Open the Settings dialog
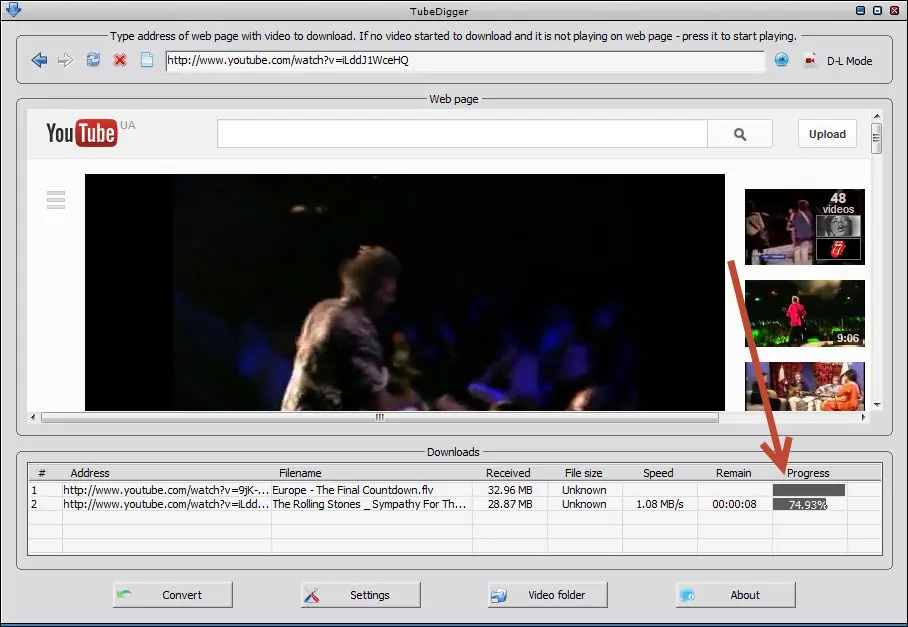This screenshot has height=627, width=908. pos(361,595)
